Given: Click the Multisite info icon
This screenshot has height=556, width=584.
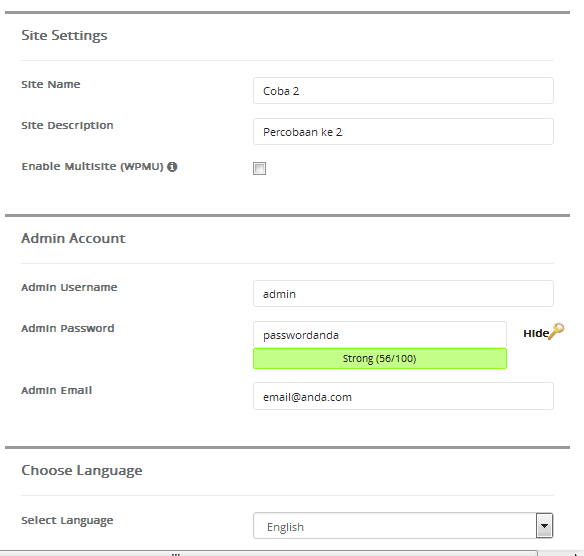Looking at the screenshot, I should pyautogui.click(x=172, y=167).
